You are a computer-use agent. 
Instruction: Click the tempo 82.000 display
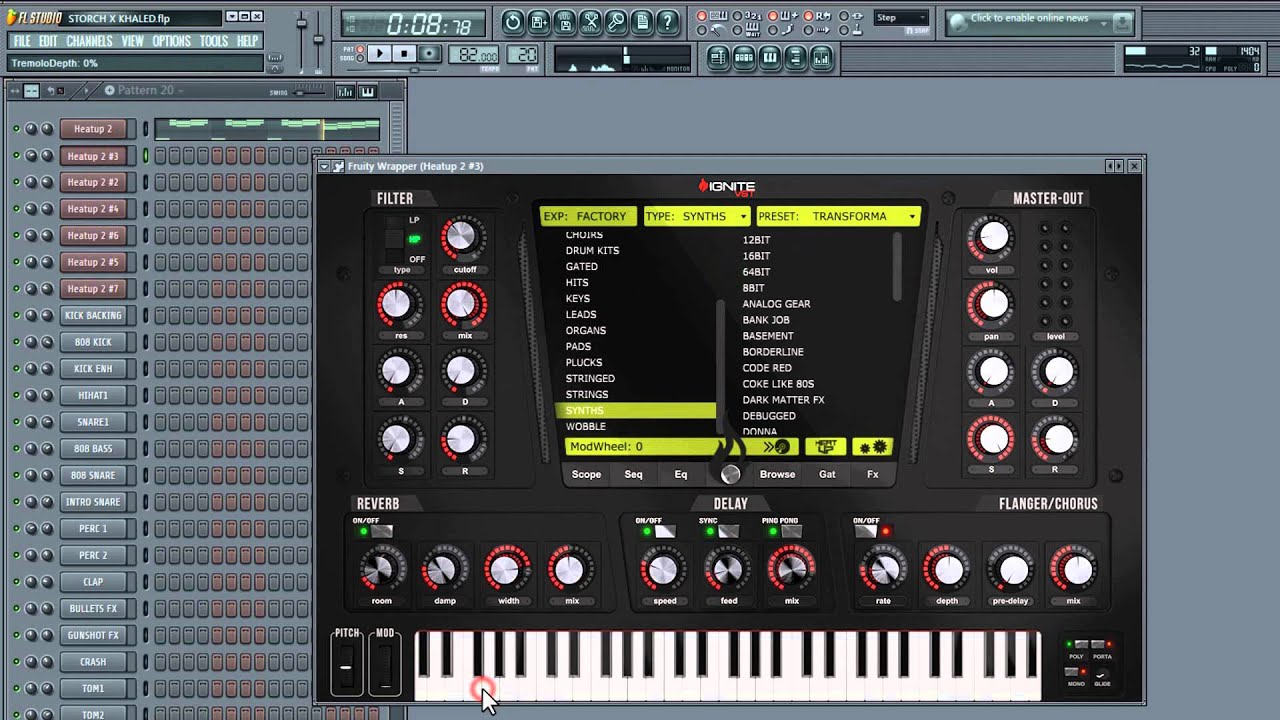[476, 55]
